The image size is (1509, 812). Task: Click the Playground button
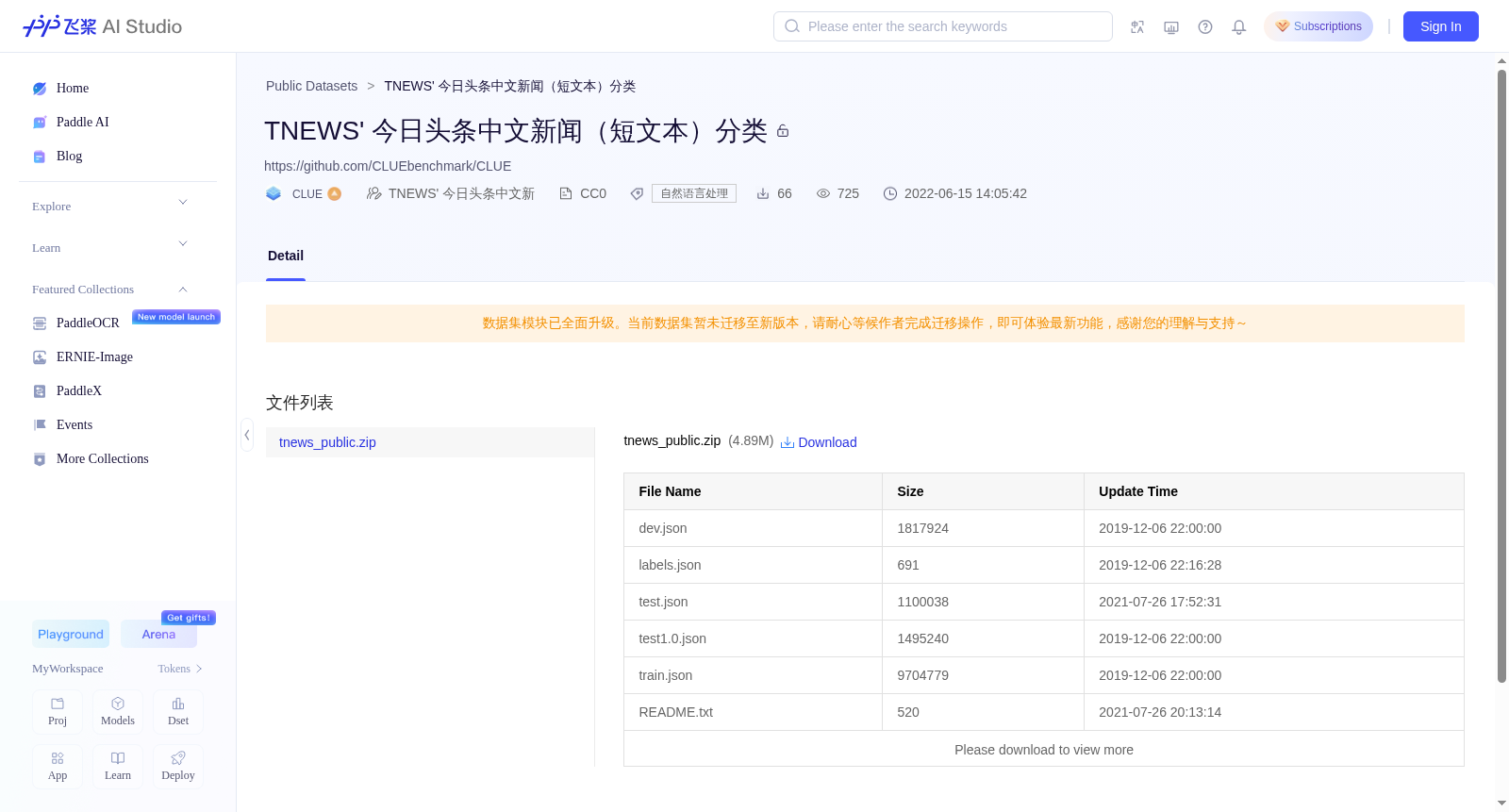click(x=71, y=634)
